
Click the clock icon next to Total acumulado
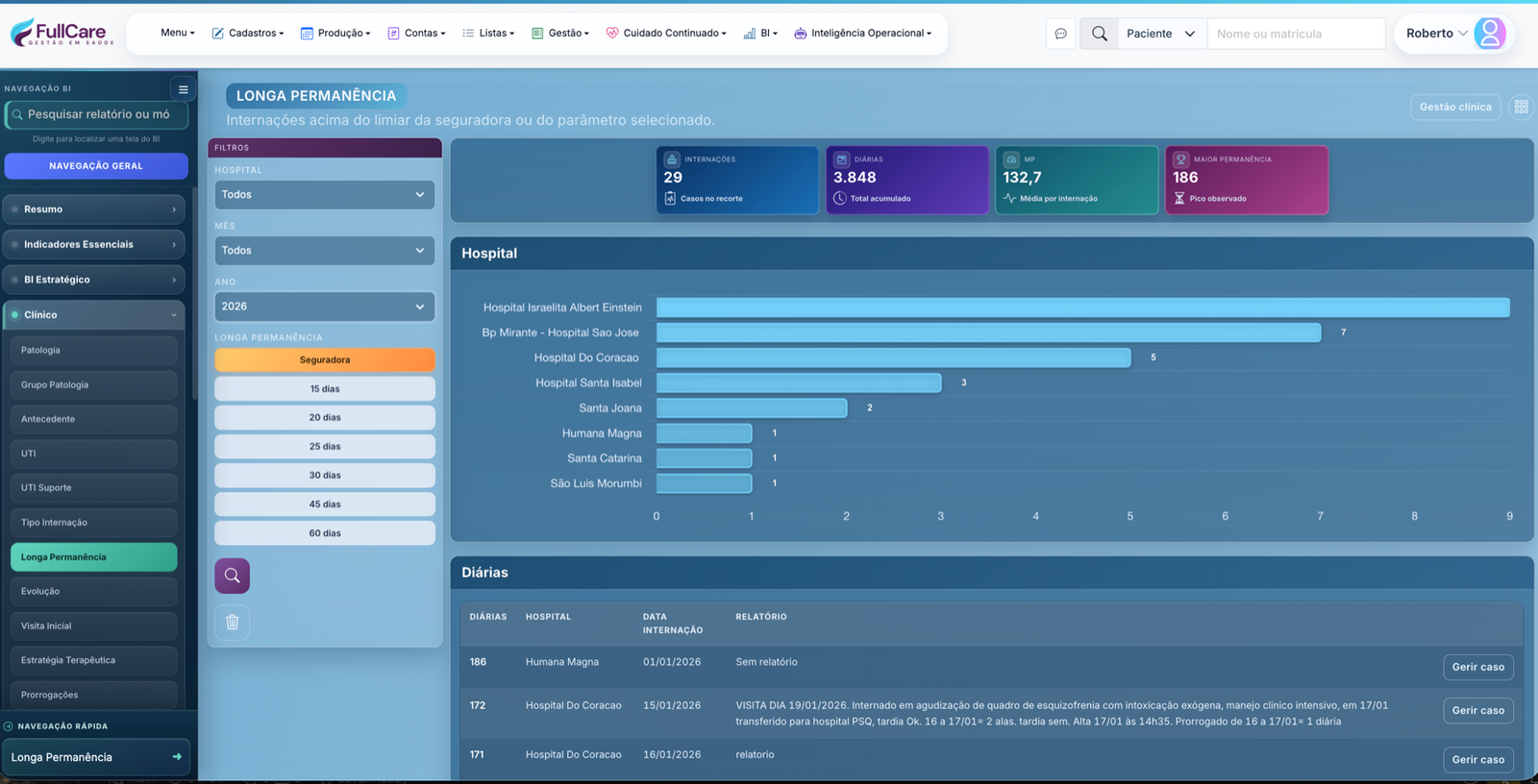pyautogui.click(x=840, y=199)
